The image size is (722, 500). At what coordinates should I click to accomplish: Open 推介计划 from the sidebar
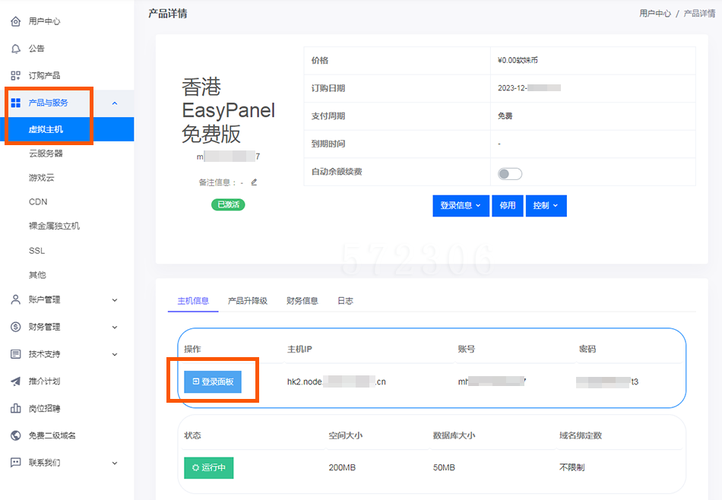[x=44, y=381]
